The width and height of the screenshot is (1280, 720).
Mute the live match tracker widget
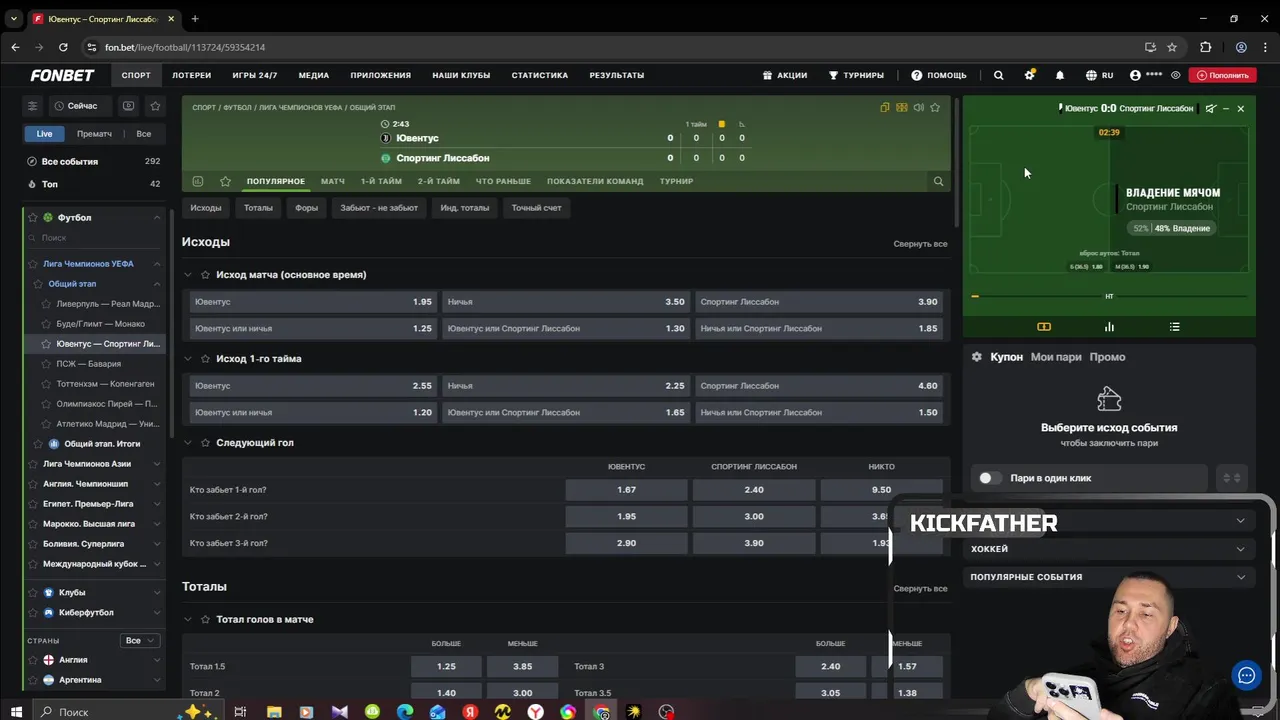1211,108
